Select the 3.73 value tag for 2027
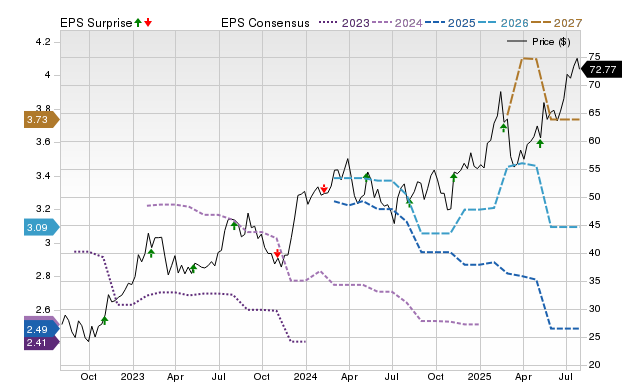Screen dimensions: 640x382 (42, 120)
